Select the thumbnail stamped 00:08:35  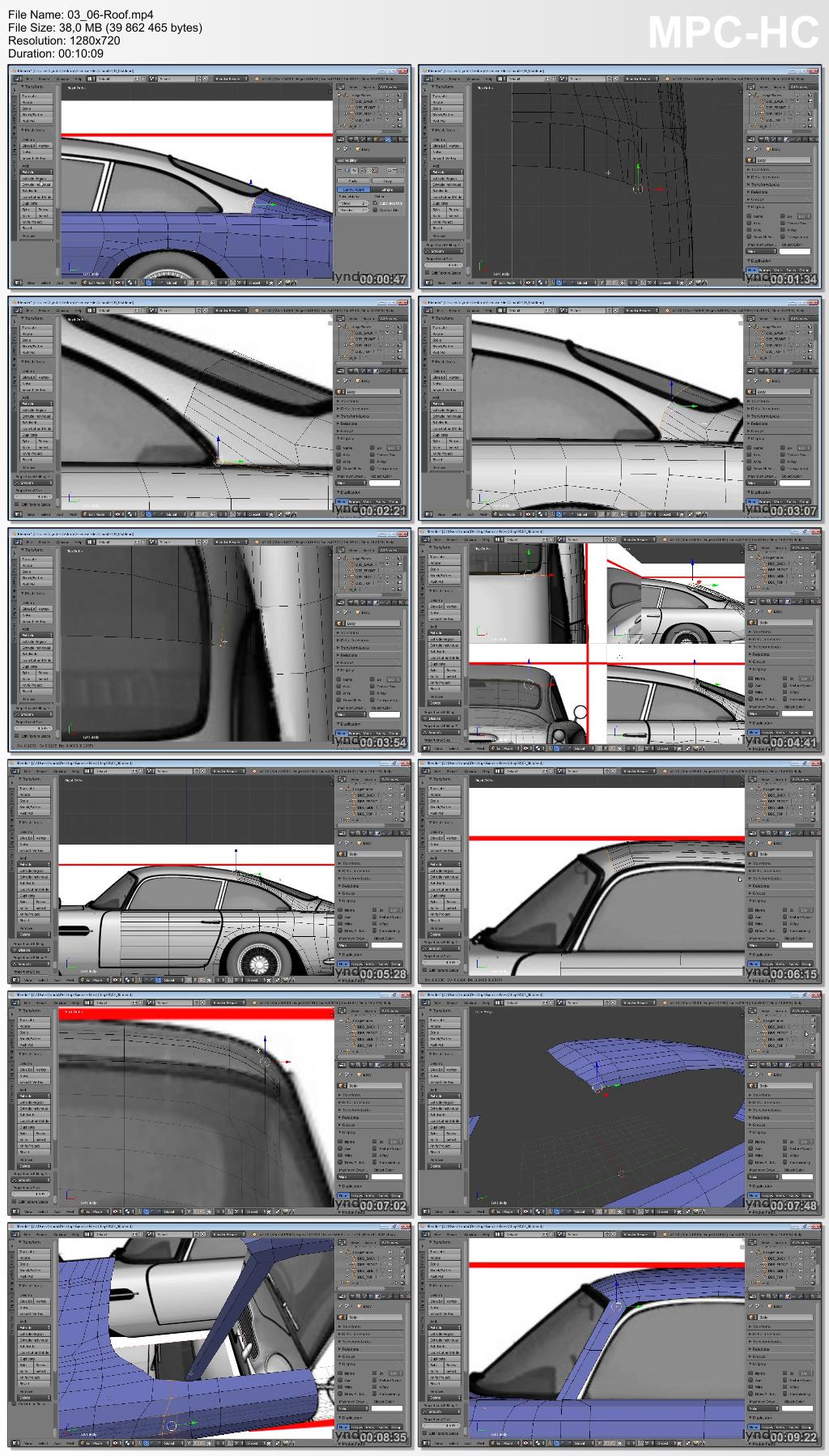[210, 1335]
